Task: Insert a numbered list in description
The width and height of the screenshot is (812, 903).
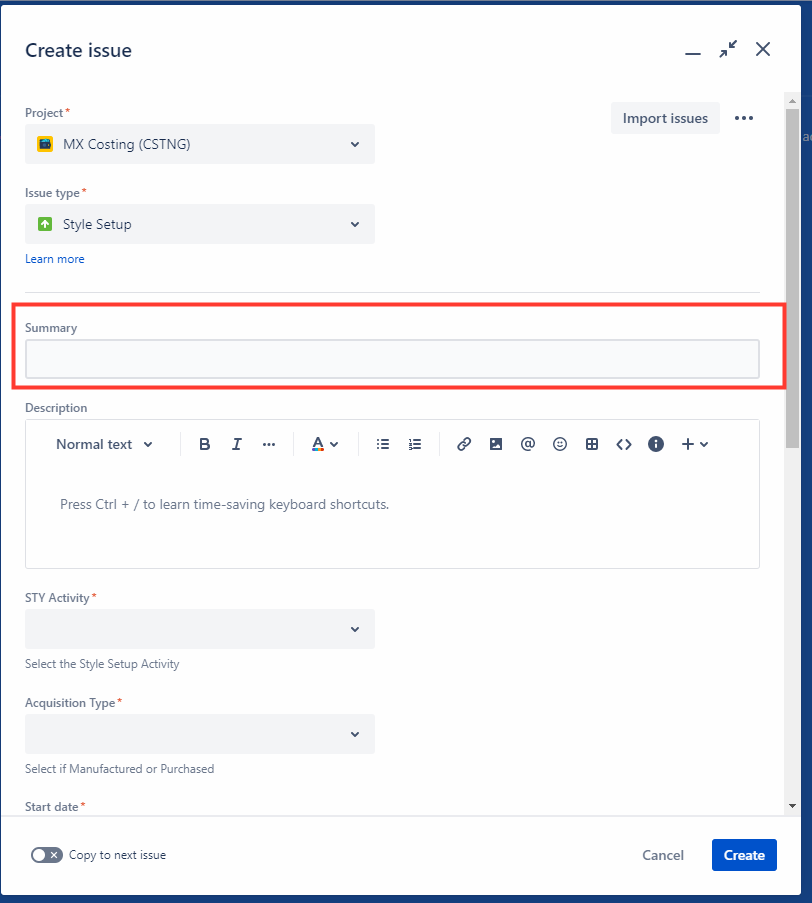Action: (x=415, y=444)
